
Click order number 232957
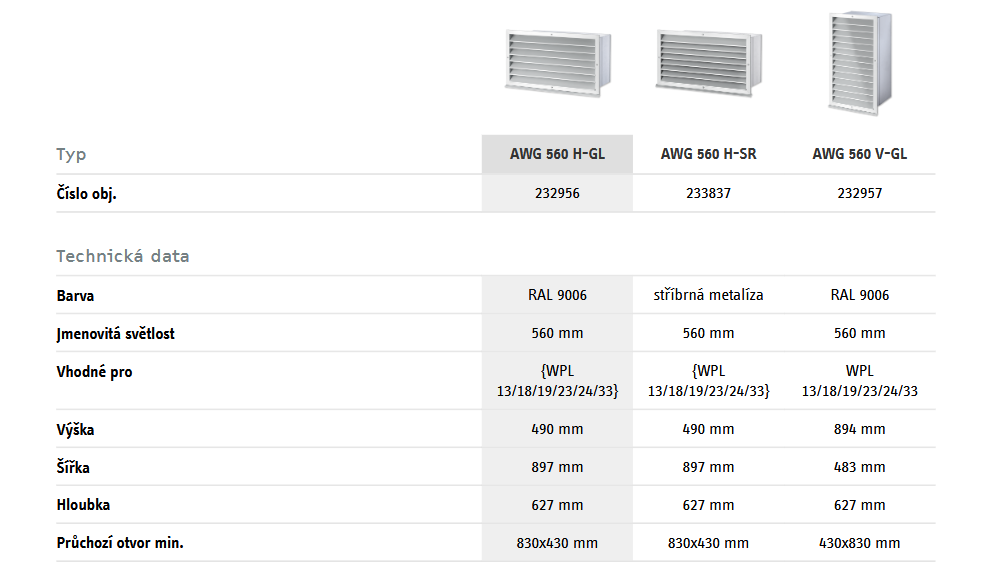(x=859, y=193)
